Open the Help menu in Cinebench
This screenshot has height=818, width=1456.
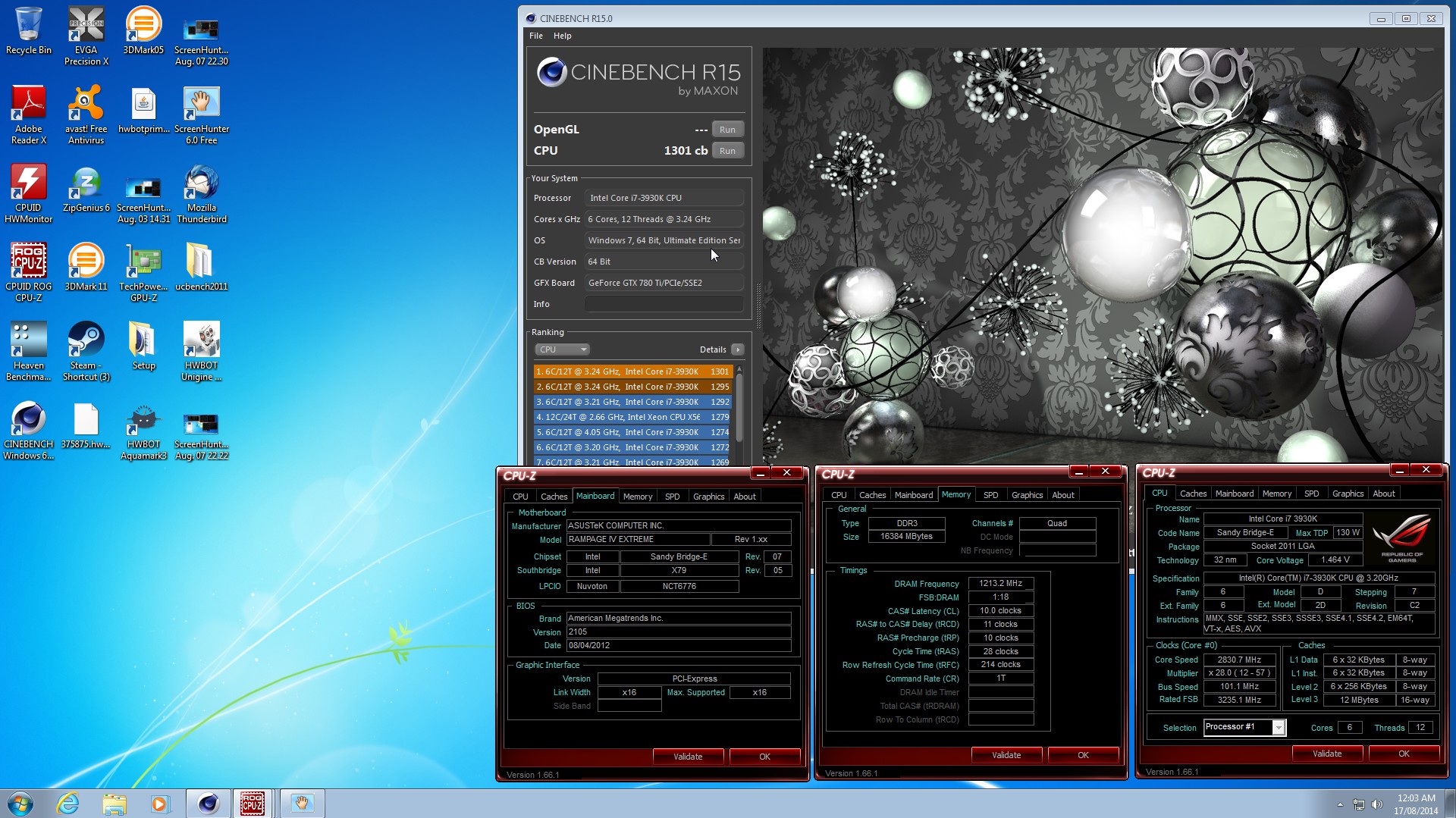(x=563, y=36)
